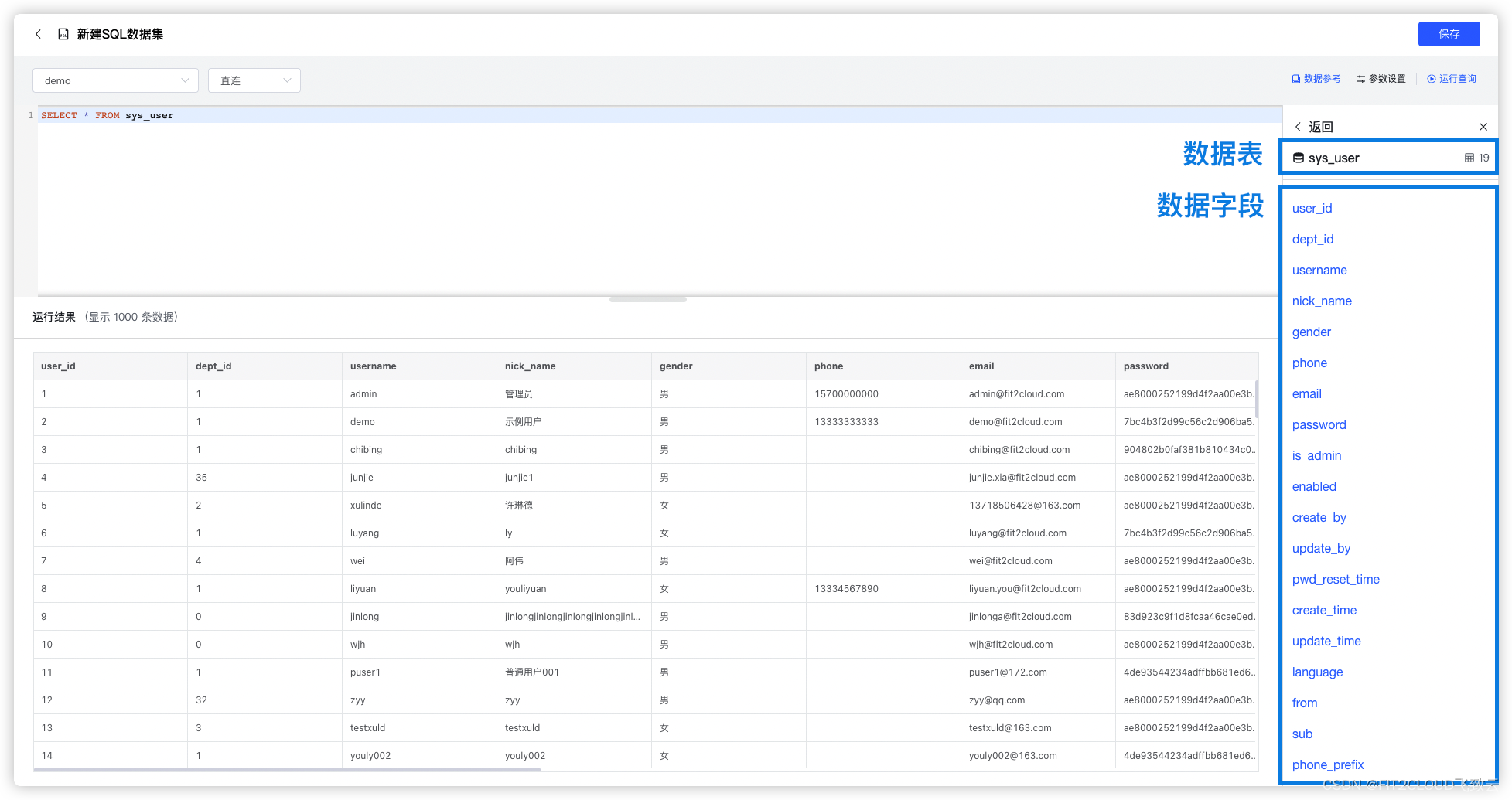Viewport: 1512px width, 800px height.
Task: Click 运行查询 to run the query
Action: 1452,79
